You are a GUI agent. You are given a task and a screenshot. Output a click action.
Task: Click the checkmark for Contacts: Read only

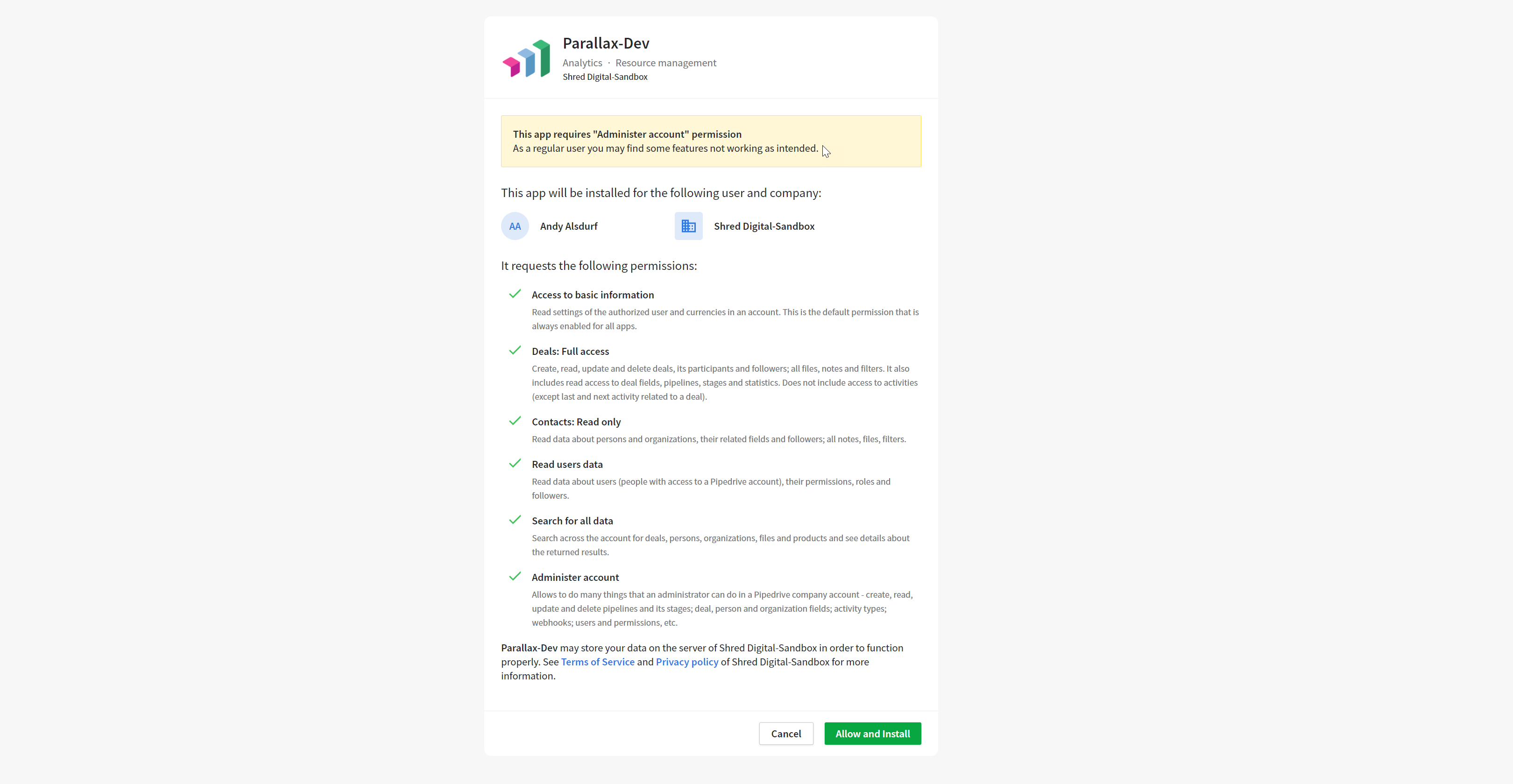(515, 421)
